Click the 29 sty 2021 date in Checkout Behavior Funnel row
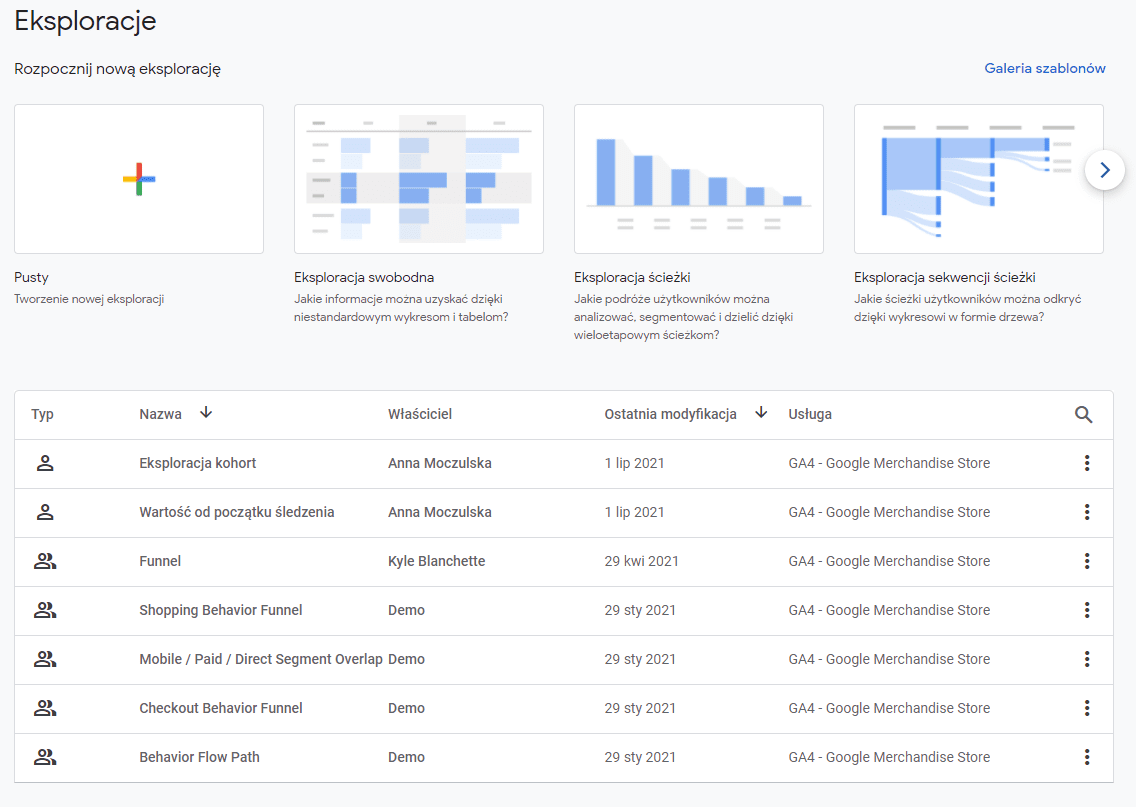This screenshot has height=807, width=1136. coord(640,708)
